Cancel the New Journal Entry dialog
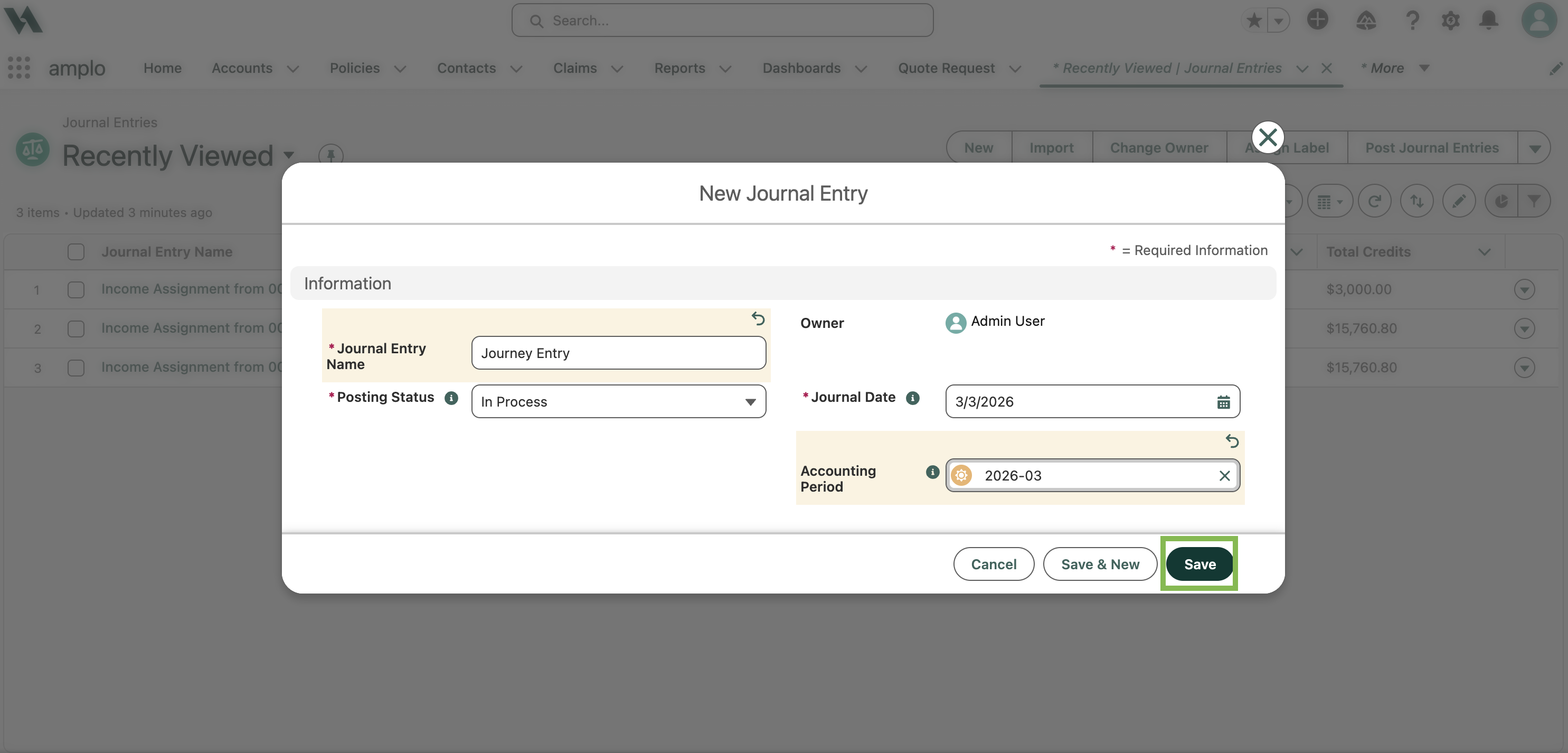 pos(994,564)
